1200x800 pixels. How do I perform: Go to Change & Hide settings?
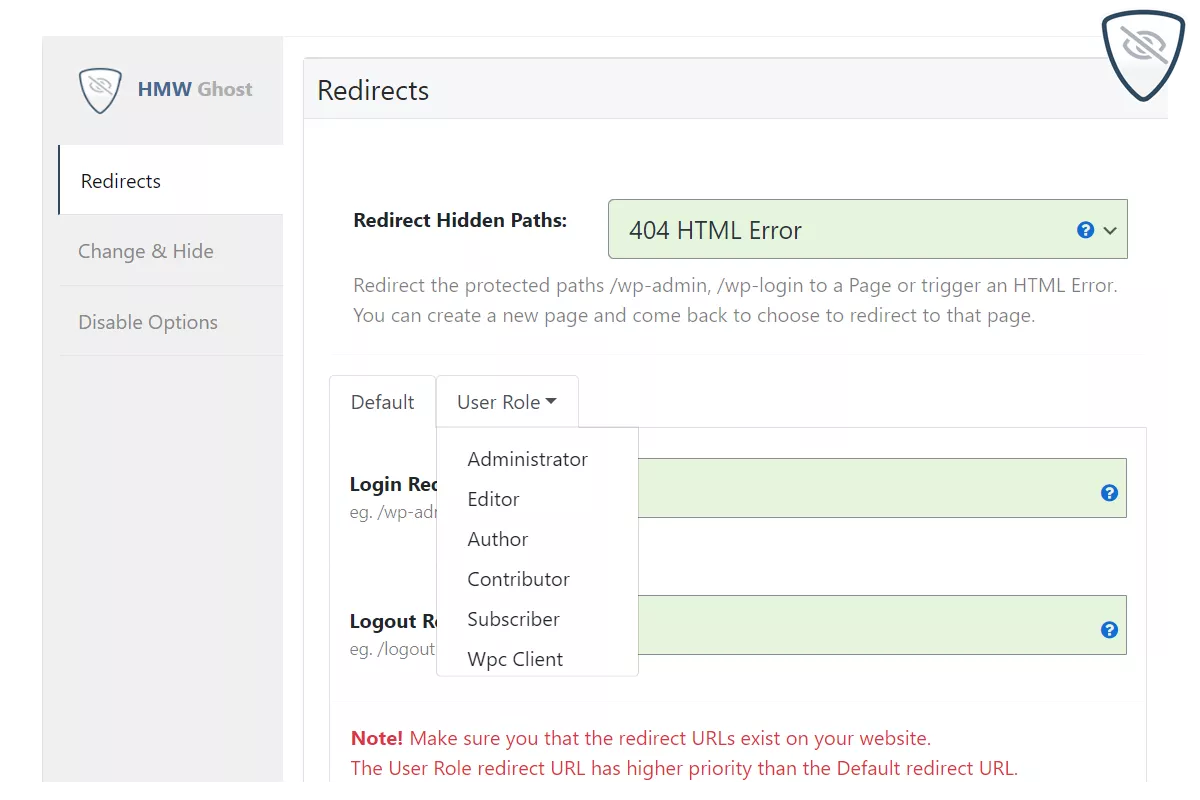[x=146, y=251]
